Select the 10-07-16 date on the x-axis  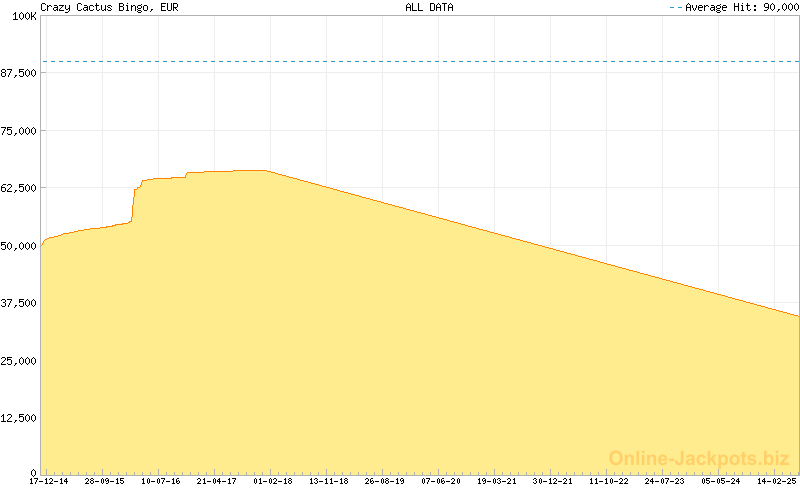pos(161,481)
